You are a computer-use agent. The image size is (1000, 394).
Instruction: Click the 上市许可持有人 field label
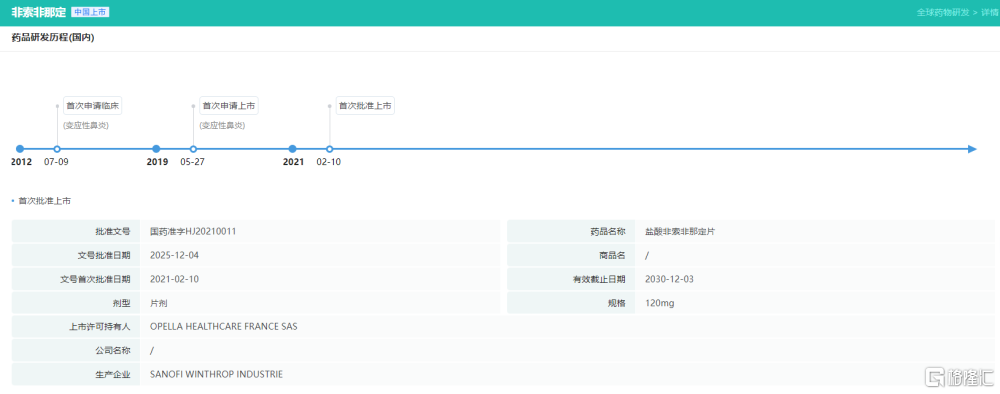tap(100, 326)
